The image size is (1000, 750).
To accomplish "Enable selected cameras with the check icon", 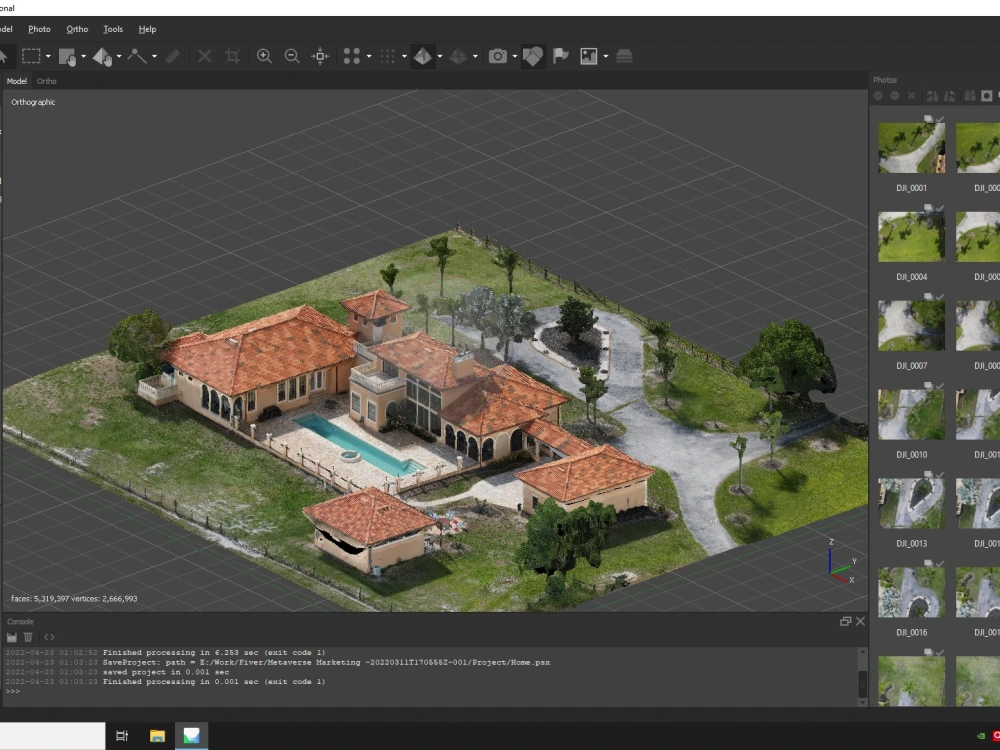I will coord(878,95).
